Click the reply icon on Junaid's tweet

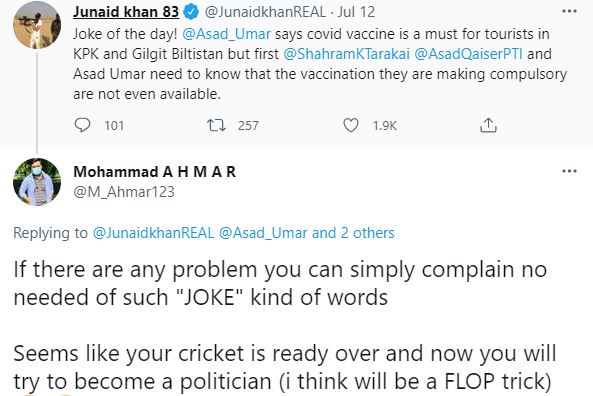[x=82, y=125]
